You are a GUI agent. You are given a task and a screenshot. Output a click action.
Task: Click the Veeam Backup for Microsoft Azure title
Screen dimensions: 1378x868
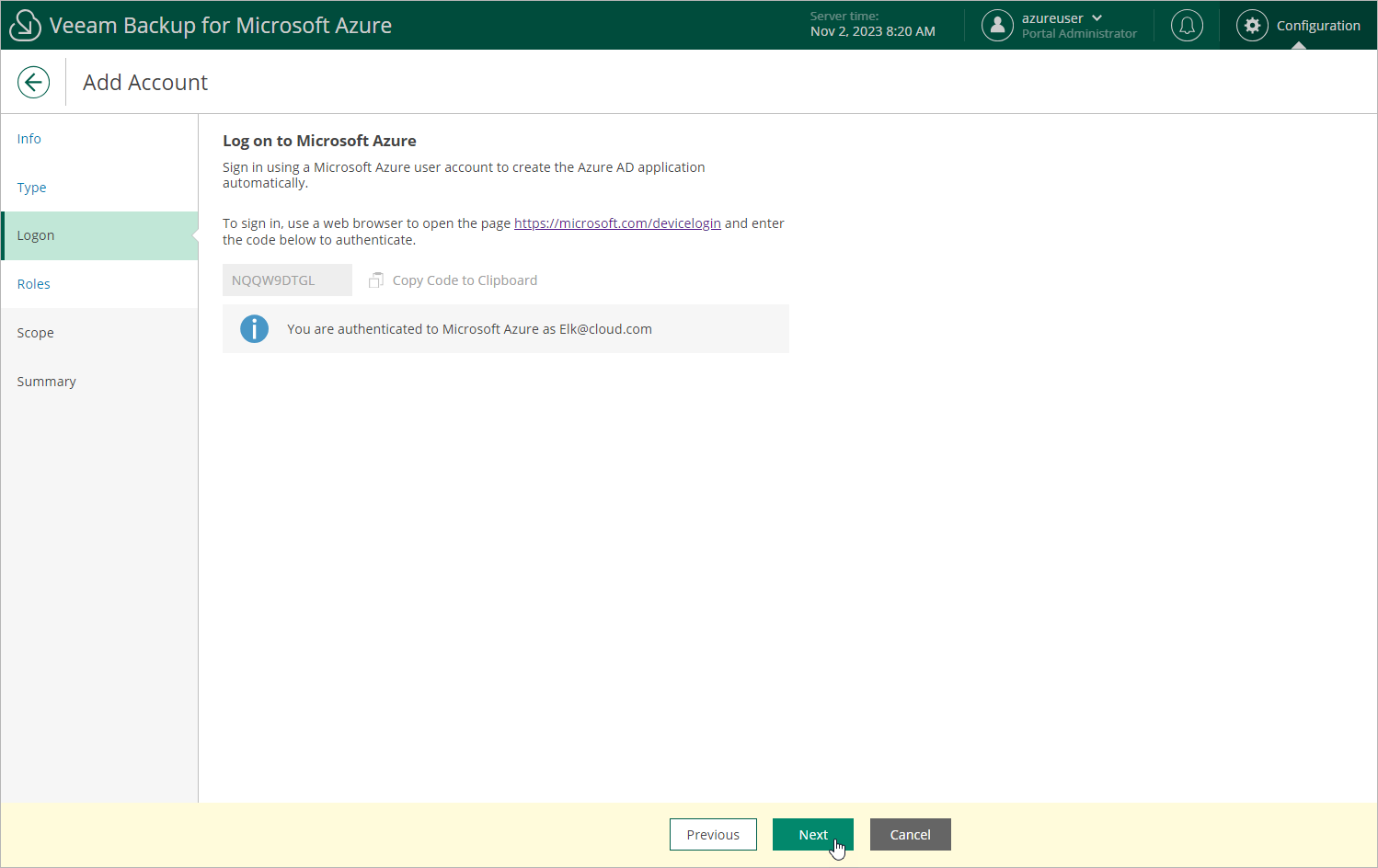[x=221, y=26]
